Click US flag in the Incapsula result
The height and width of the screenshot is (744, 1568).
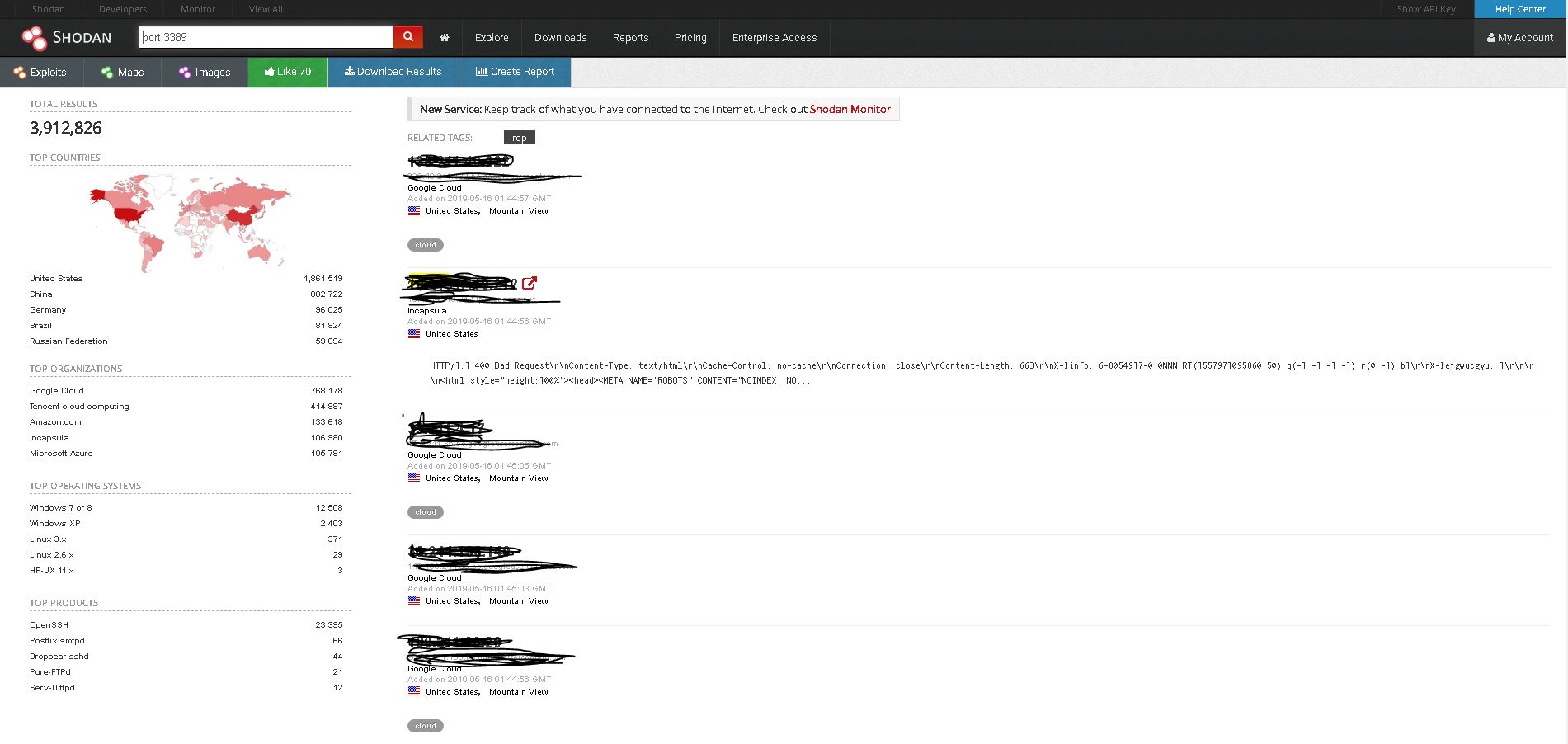pos(414,333)
